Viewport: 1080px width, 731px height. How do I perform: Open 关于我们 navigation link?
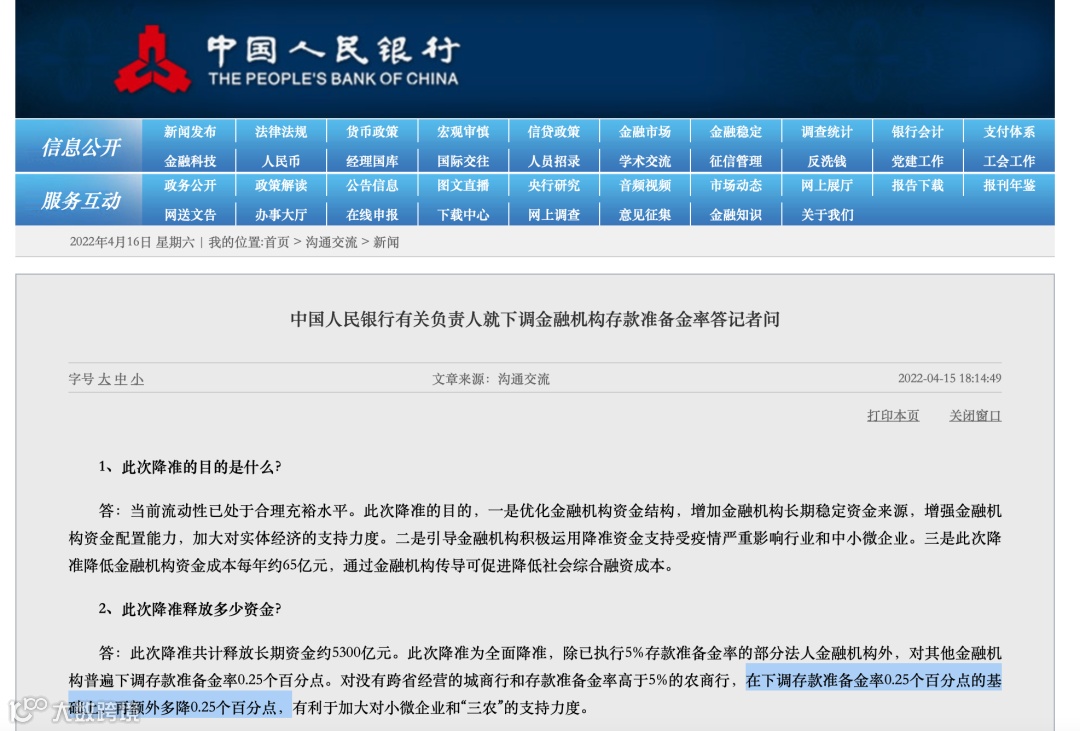point(827,215)
